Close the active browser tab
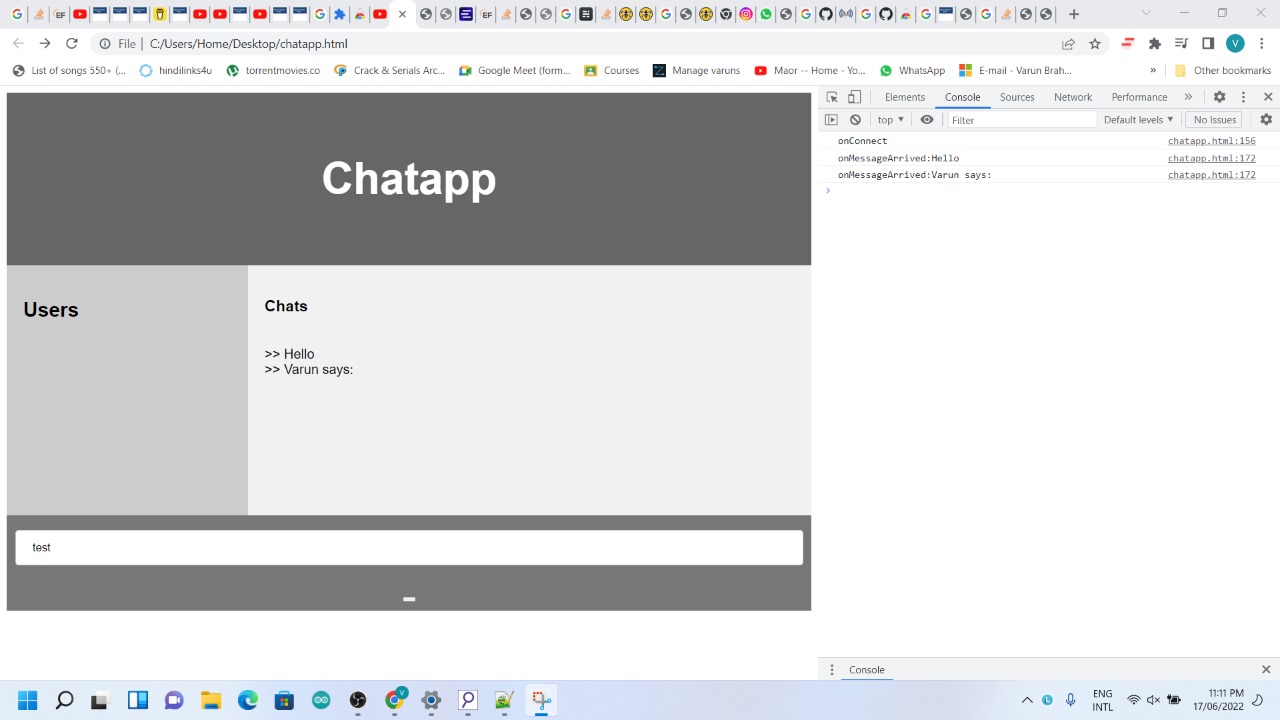The height and width of the screenshot is (720, 1280). coord(402,14)
